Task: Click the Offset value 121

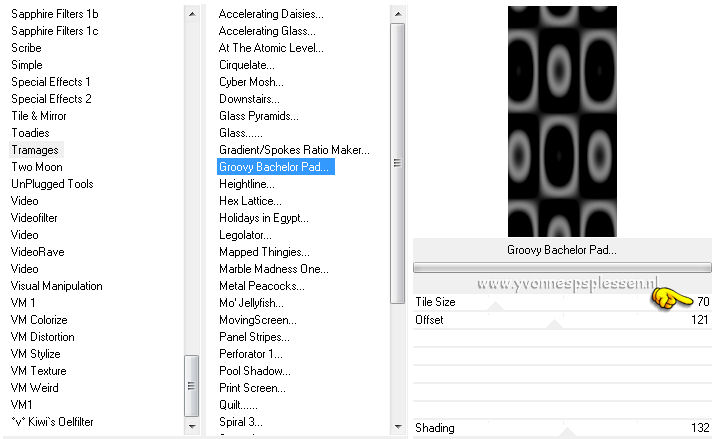Action: 700,320
